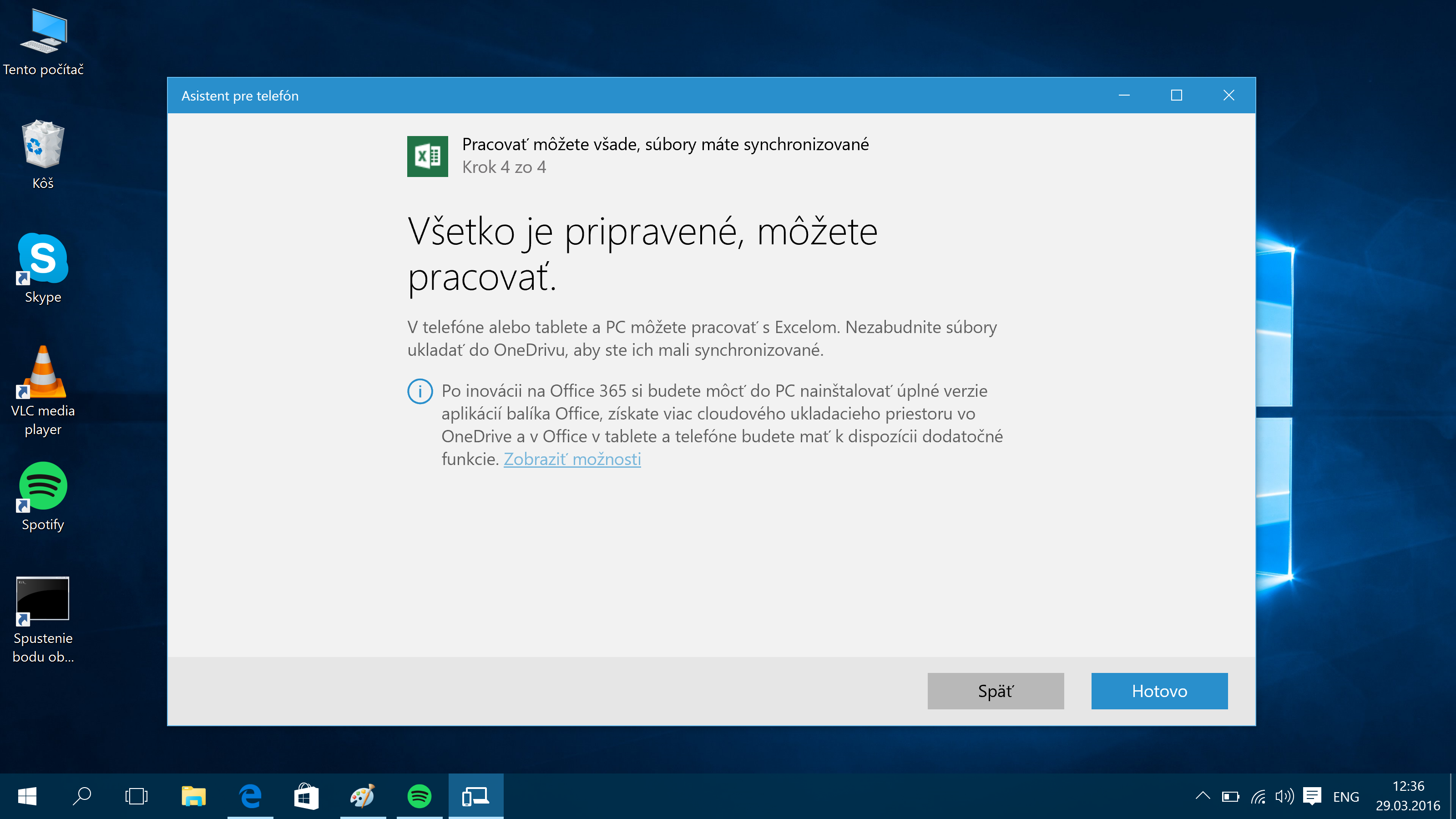The image size is (1456, 819).
Task: Close the Asistent pre telefón window
Action: click(1229, 95)
